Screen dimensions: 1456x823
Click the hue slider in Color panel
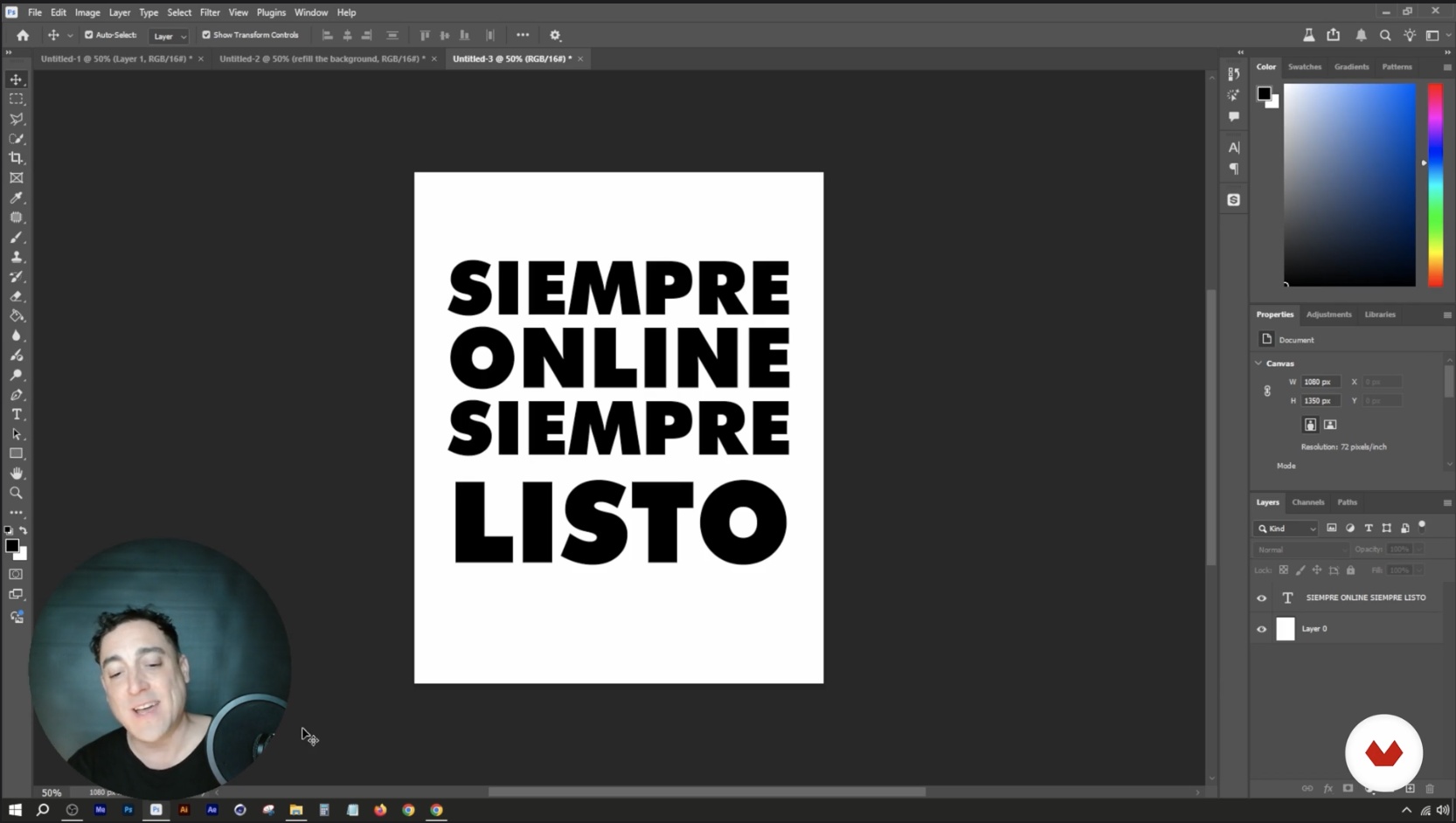click(x=1435, y=185)
